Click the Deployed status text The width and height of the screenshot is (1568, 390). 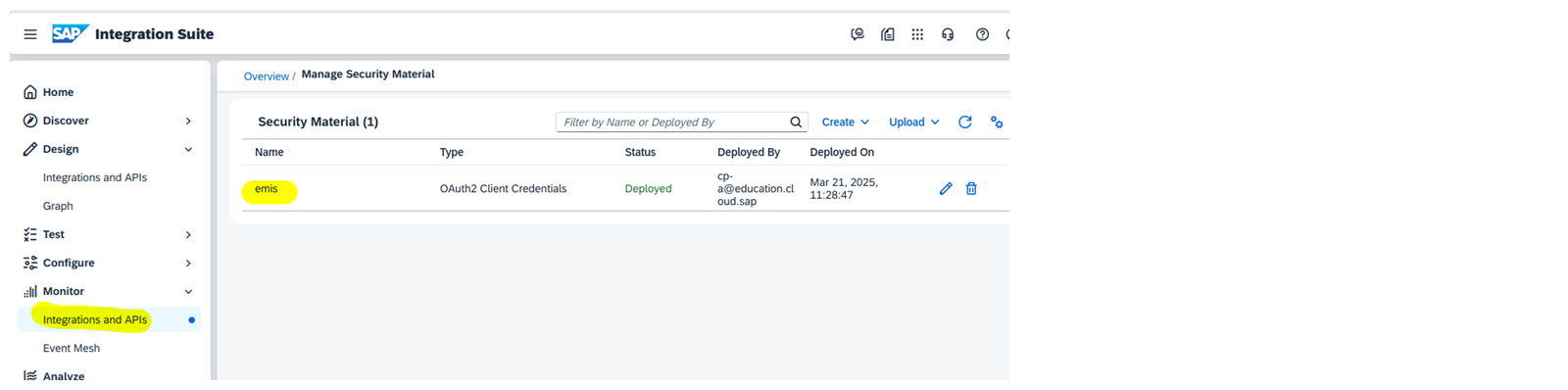coord(649,189)
